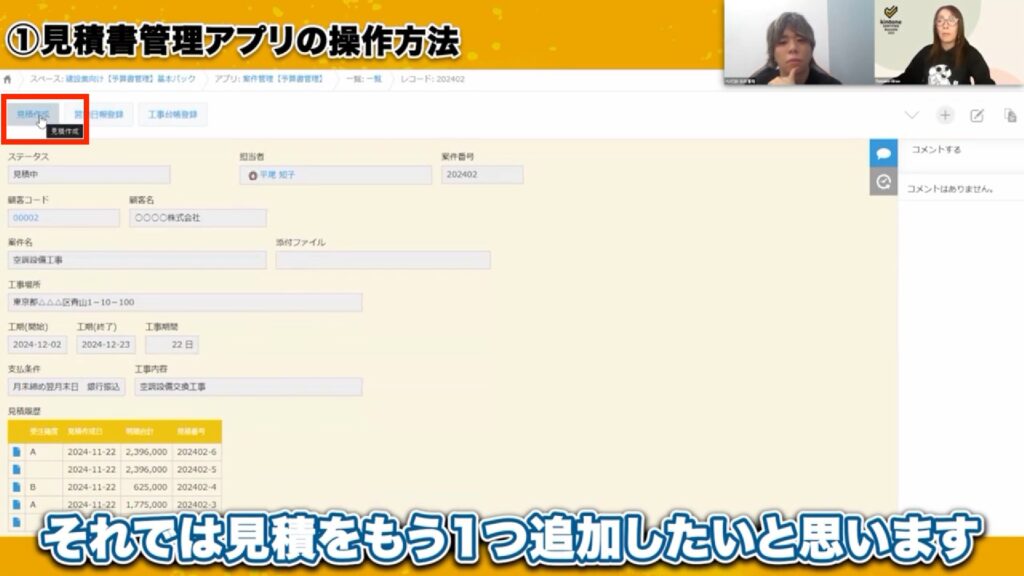Click the address 東京都△△△区青山1-10-100
1024x576 pixels.
tap(185, 302)
